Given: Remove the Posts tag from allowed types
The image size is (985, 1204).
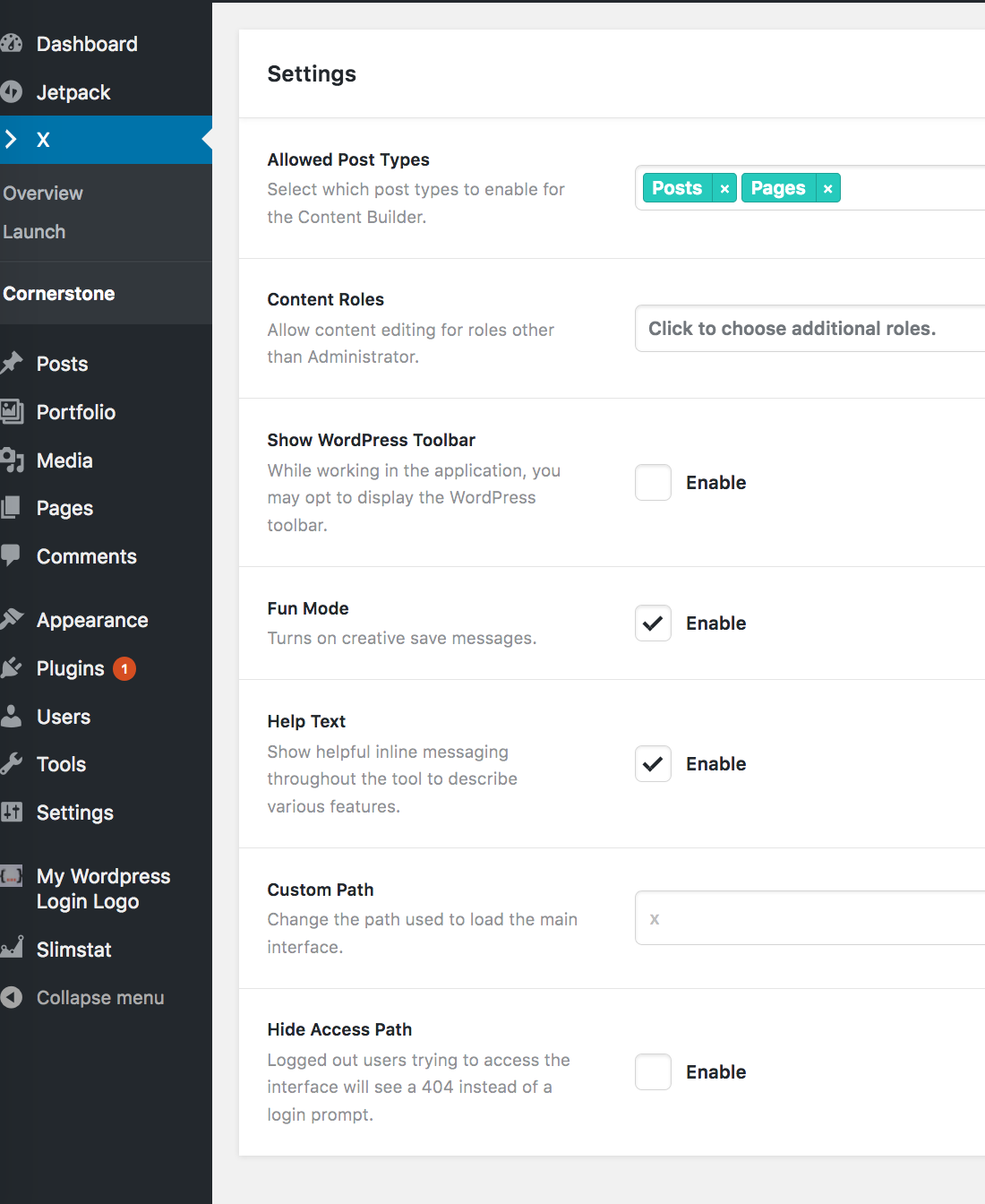Looking at the screenshot, I should [724, 189].
